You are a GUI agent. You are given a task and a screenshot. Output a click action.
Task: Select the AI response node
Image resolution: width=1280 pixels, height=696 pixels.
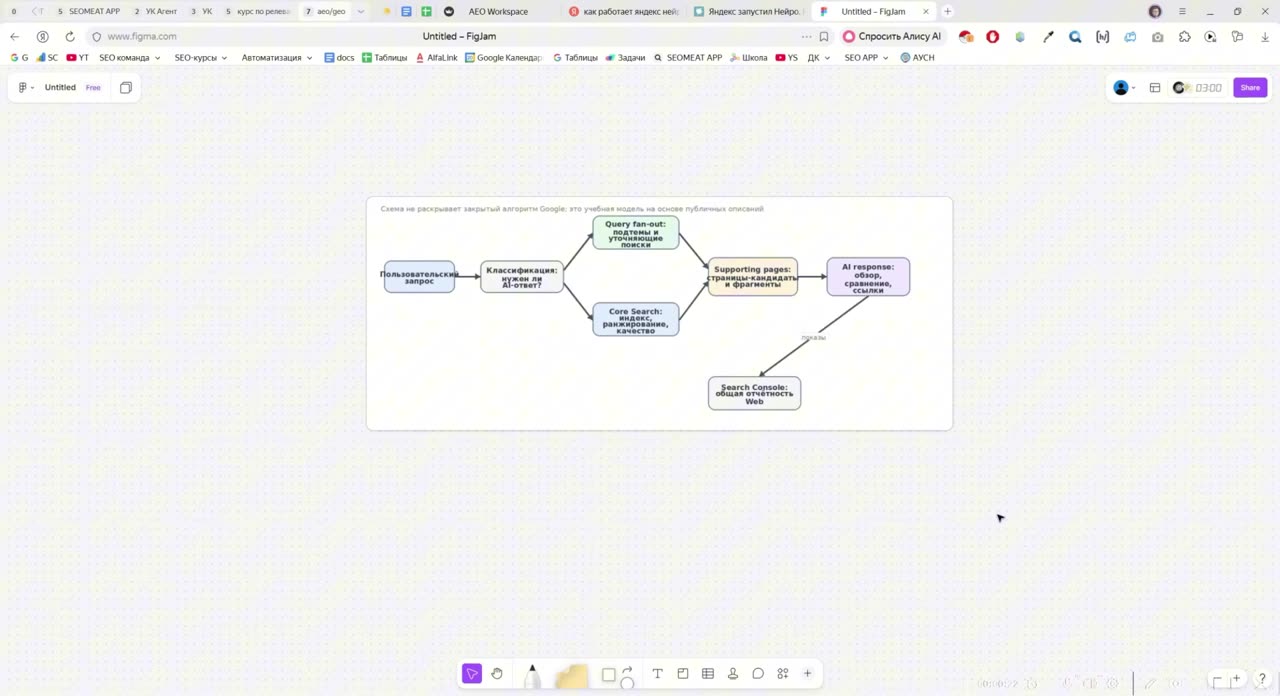point(868,277)
